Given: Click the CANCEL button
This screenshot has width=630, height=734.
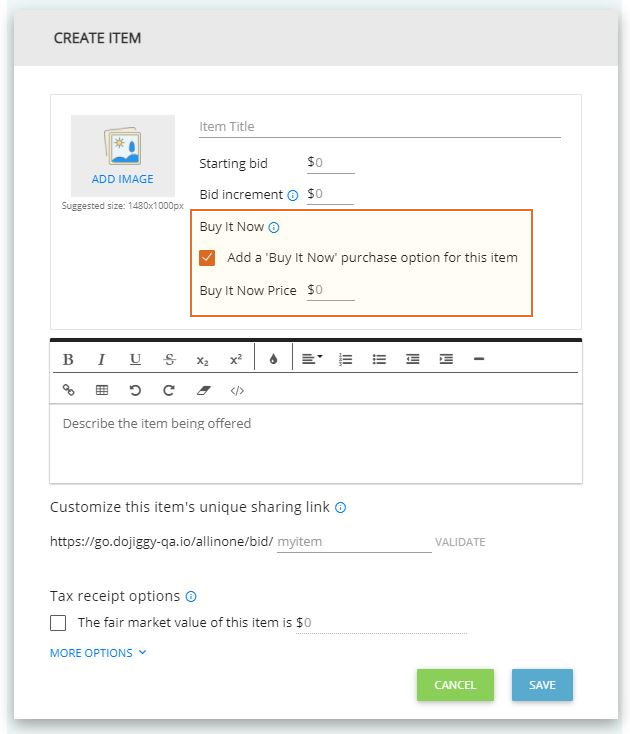Looking at the screenshot, I should click(455, 685).
